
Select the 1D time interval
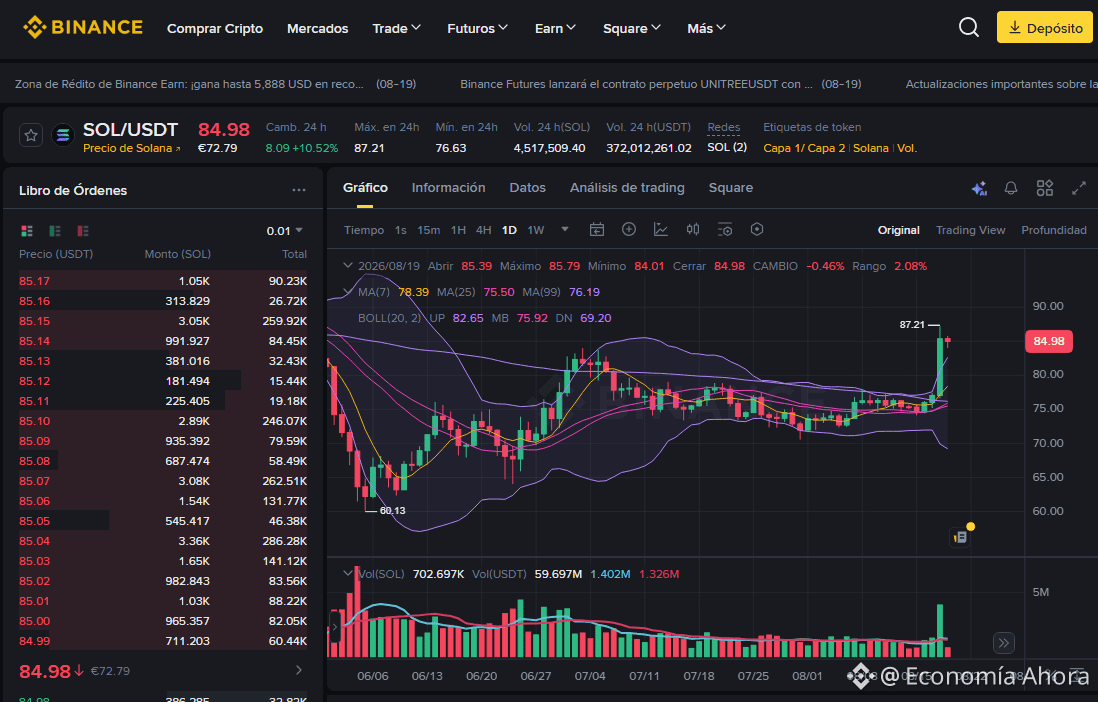(509, 230)
